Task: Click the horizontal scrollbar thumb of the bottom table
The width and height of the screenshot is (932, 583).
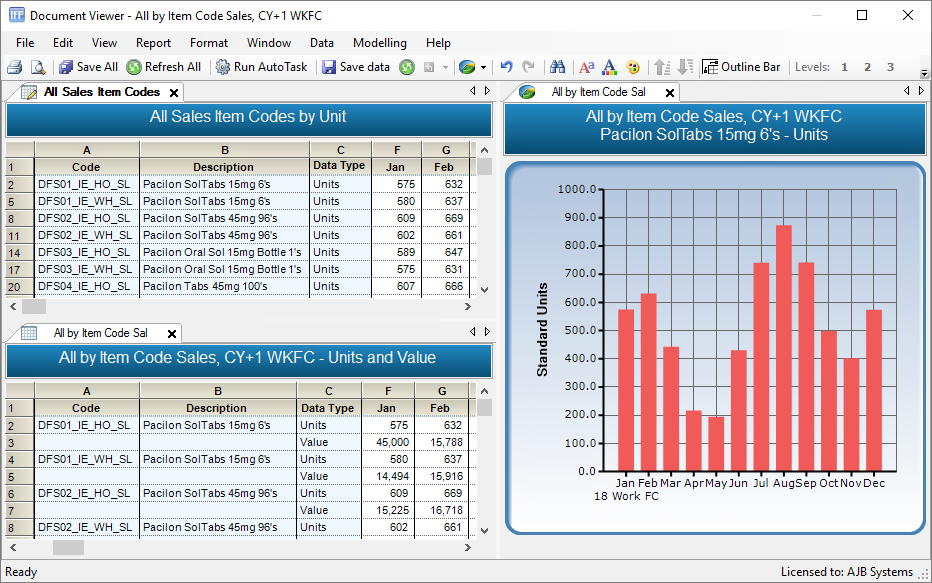Action: point(68,547)
